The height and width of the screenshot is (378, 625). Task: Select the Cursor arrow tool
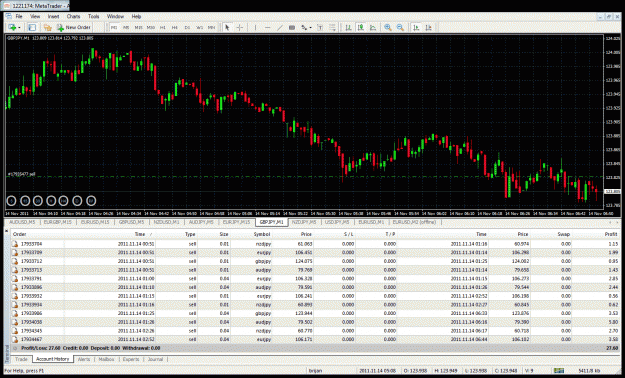pyautogui.click(x=227, y=28)
